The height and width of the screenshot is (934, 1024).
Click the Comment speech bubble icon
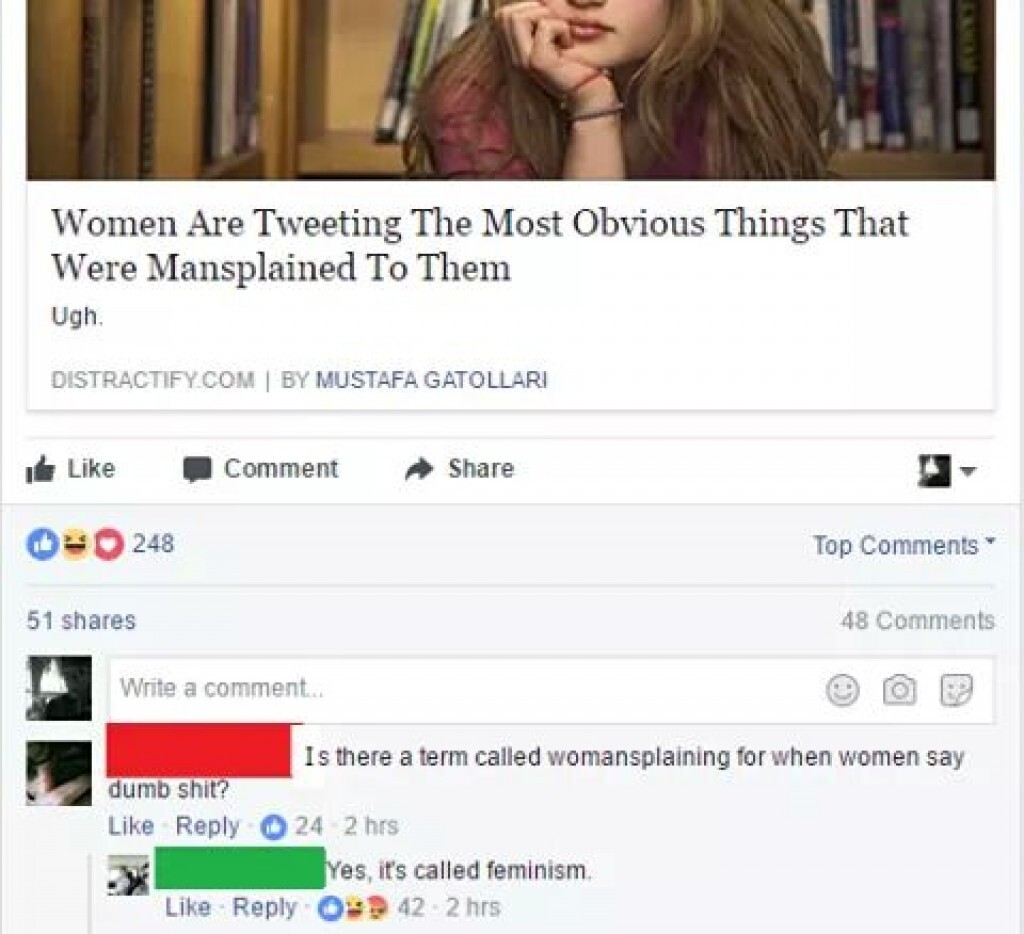197,469
